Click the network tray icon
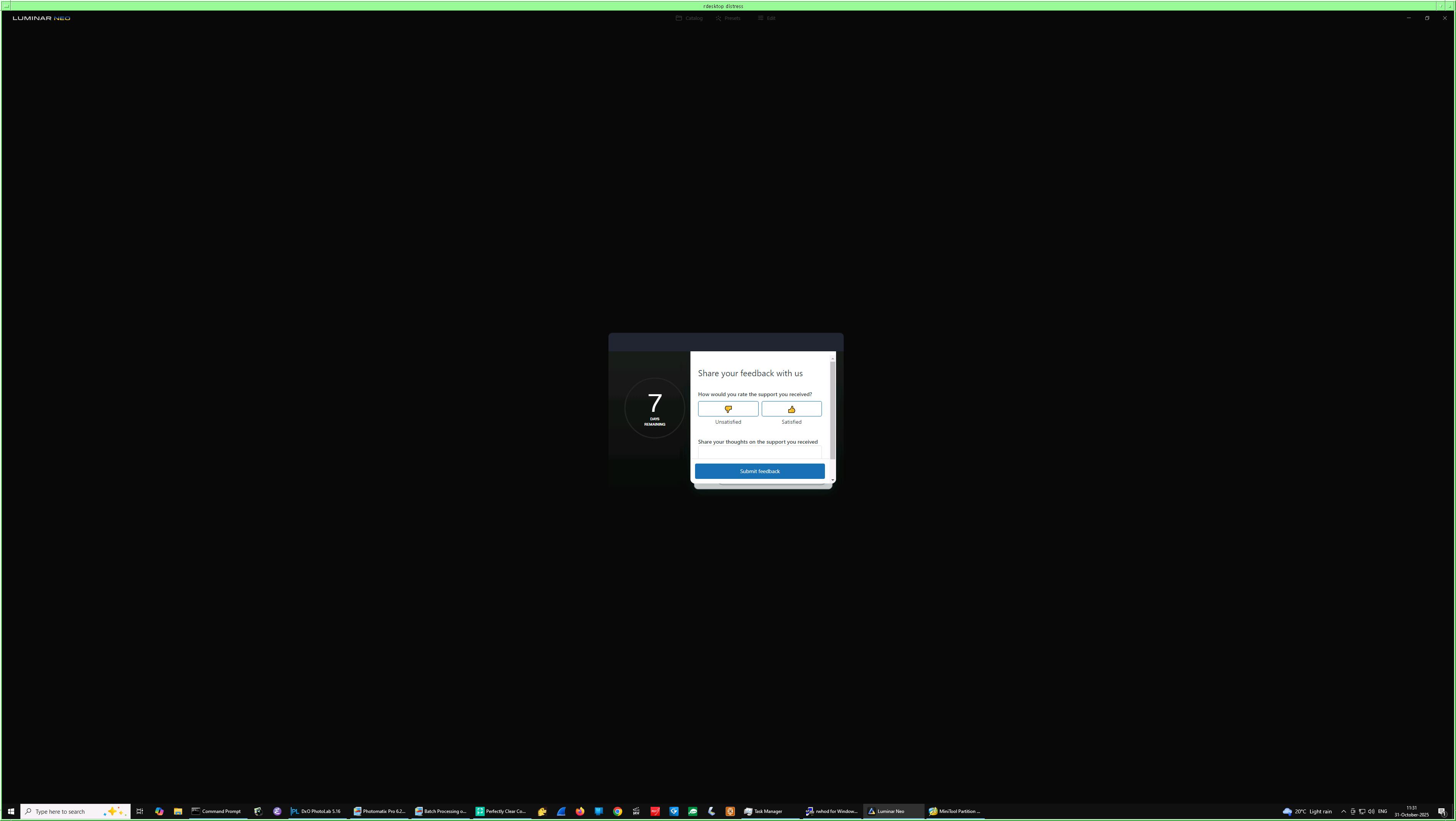The height and width of the screenshot is (821, 1456). click(x=1362, y=811)
